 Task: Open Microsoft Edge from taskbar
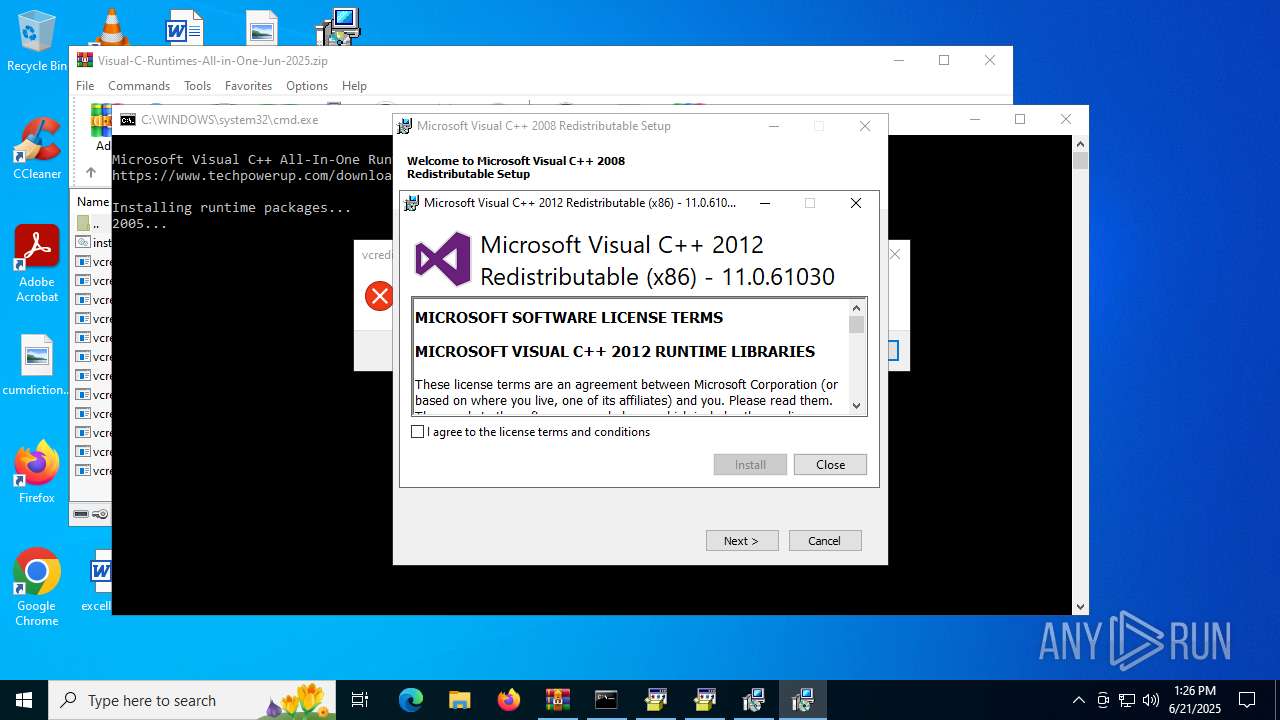tap(411, 700)
